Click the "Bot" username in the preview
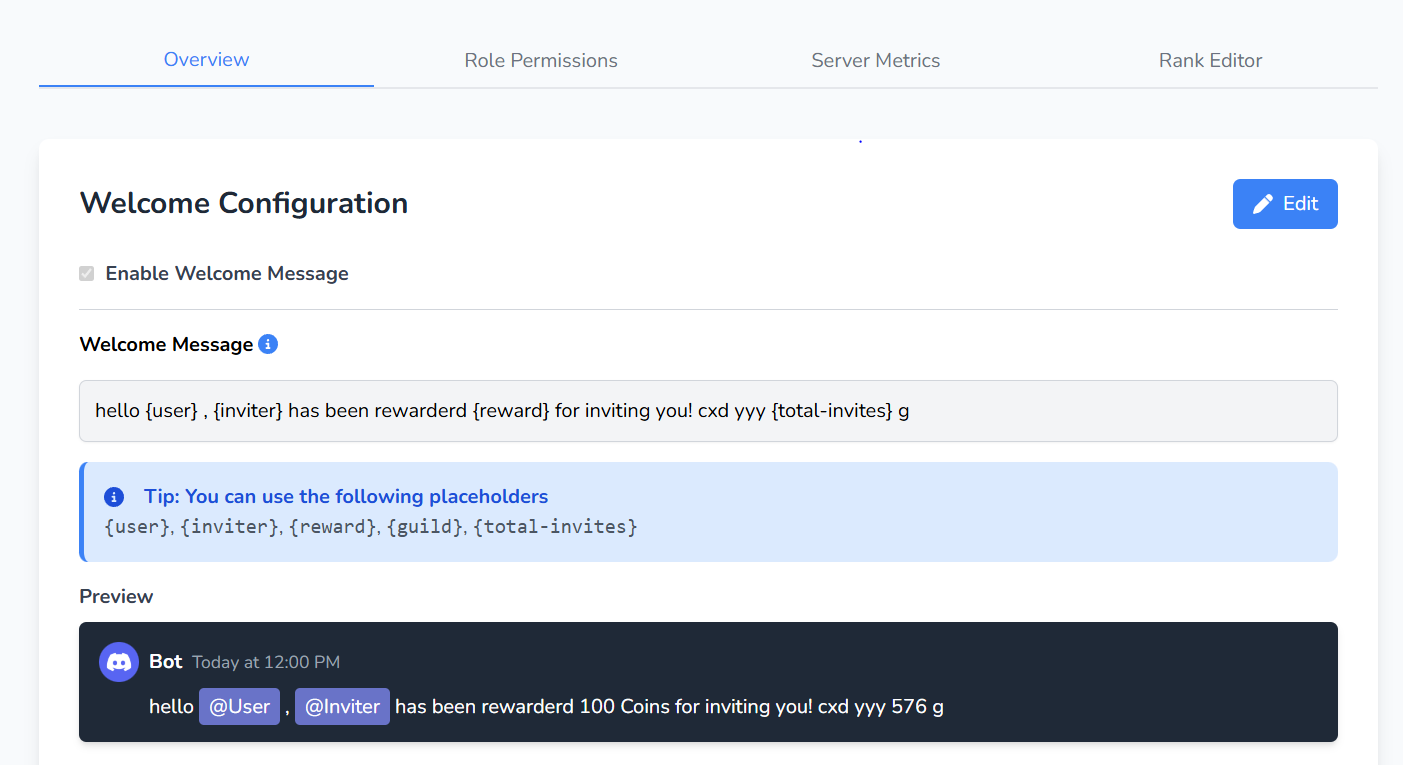The width and height of the screenshot is (1403, 765). click(166, 661)
